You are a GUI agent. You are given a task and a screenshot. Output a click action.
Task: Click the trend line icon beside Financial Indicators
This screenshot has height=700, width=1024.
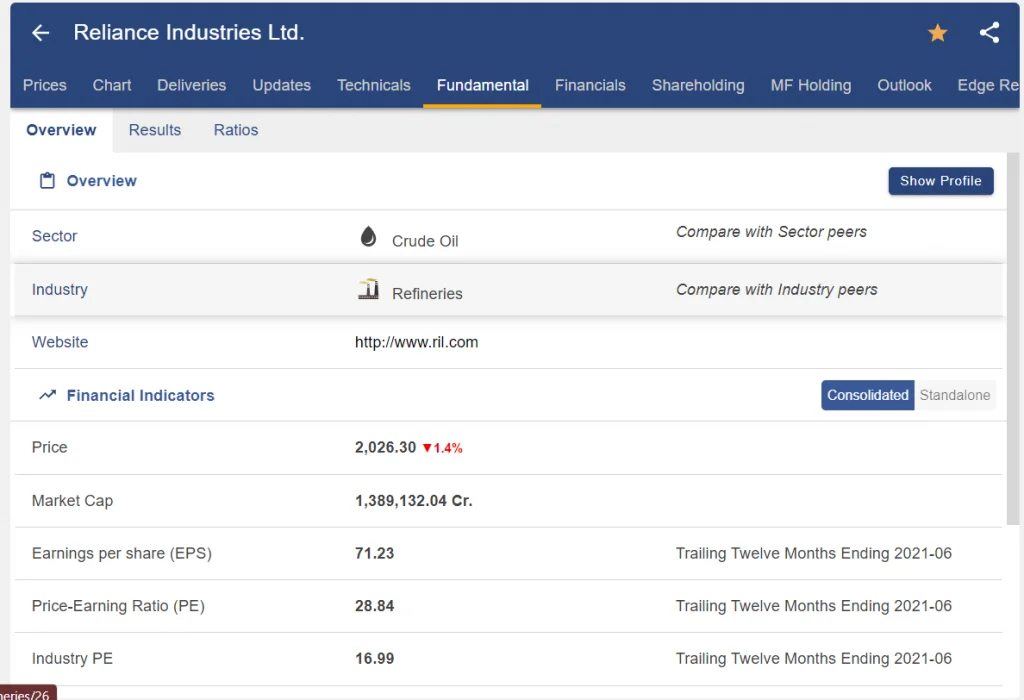(x=48, y=395)
